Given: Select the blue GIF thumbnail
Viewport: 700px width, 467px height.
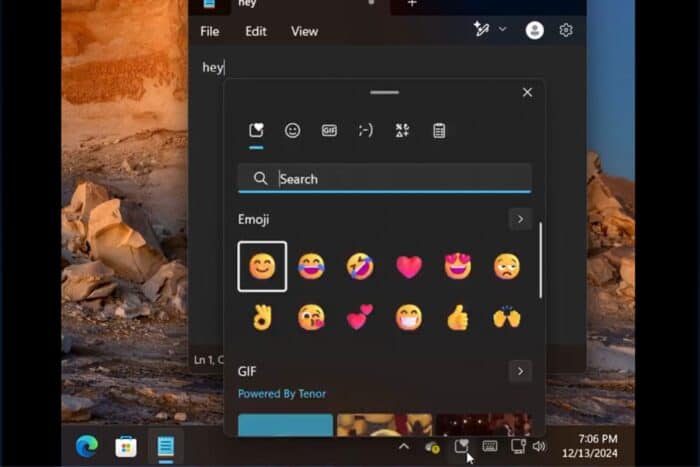Looking at the screenshot, I should coord(285,425).
